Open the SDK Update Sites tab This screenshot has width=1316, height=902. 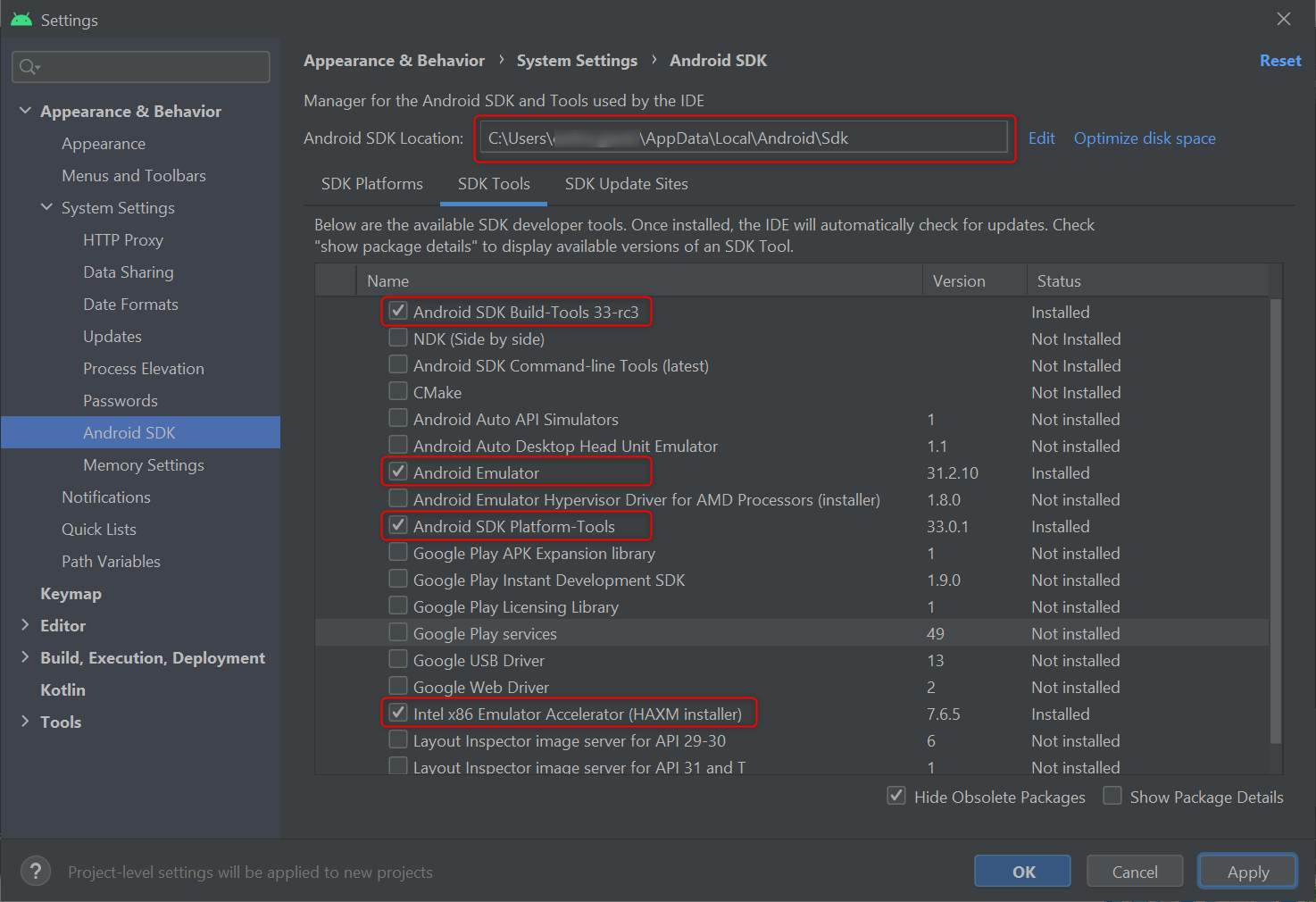coord(627,184)
